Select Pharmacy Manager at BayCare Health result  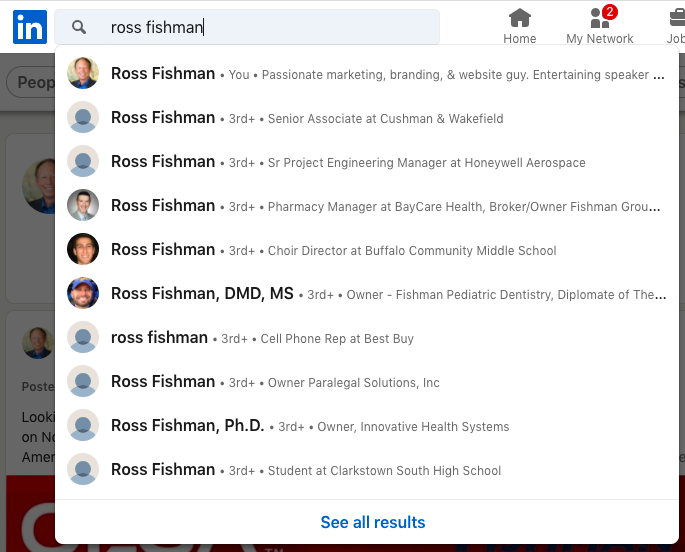[367, 205]
